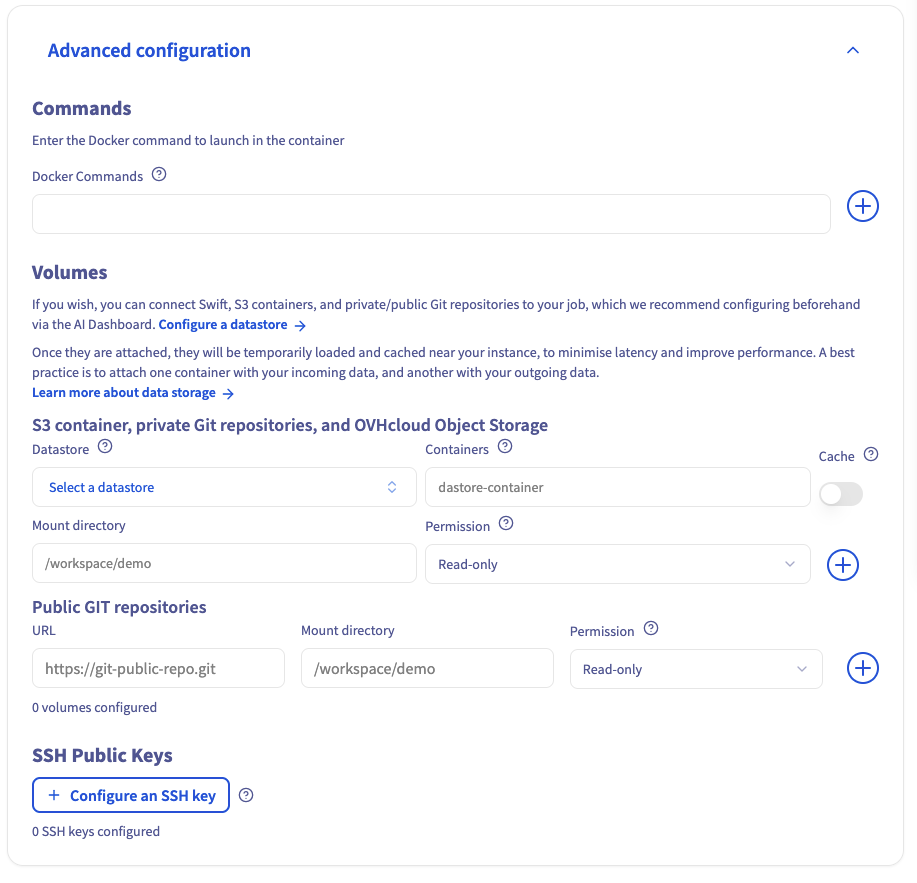Open the Select a datastore dropdown
The image size is (917, 883).
(x=224, y=487)
